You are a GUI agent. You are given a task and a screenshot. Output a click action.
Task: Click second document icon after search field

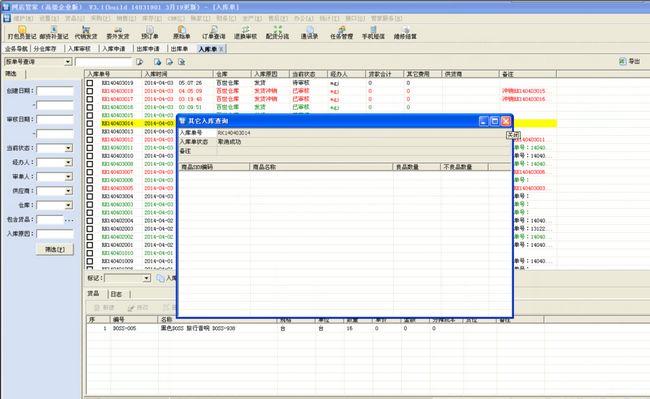click(170, 62)
